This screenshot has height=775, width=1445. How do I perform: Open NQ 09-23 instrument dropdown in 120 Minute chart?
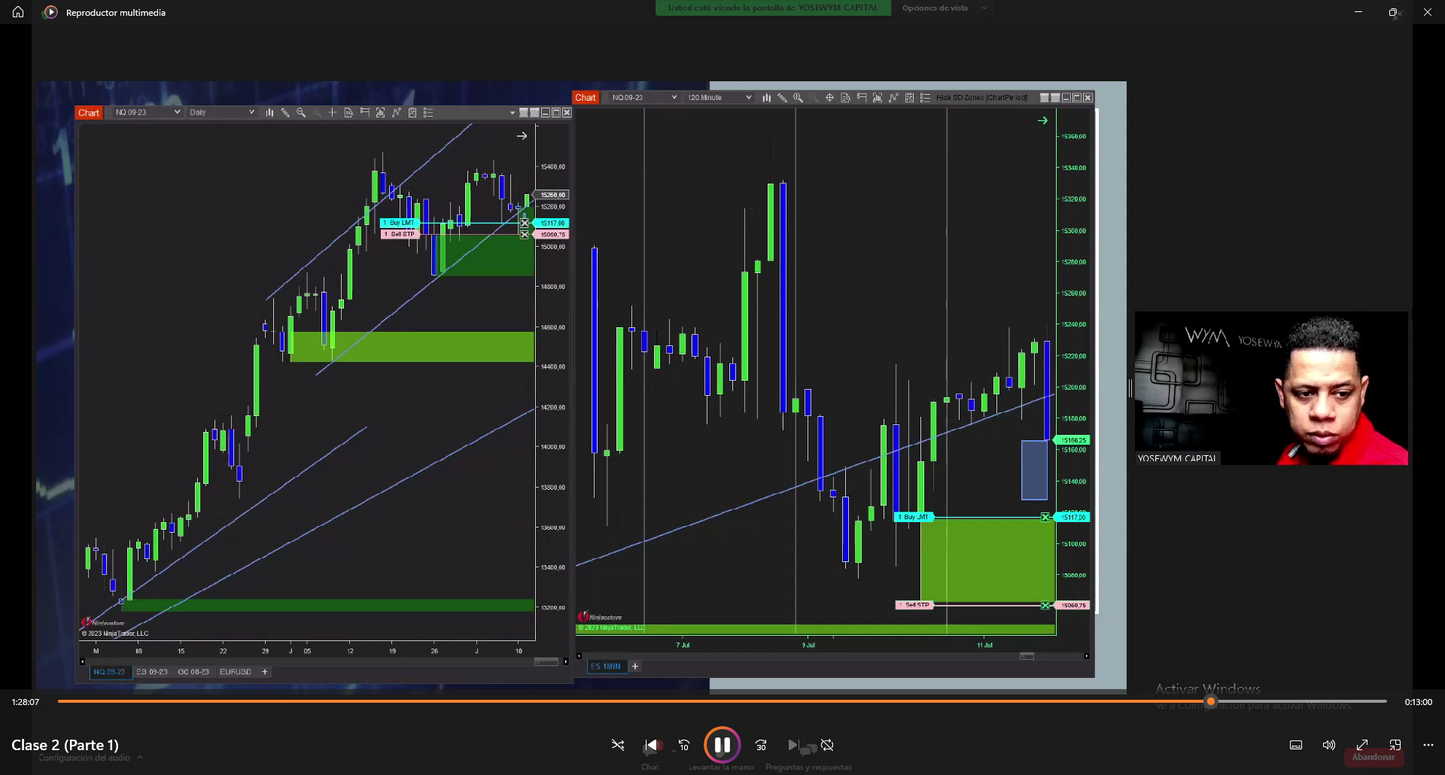(644, 98)
